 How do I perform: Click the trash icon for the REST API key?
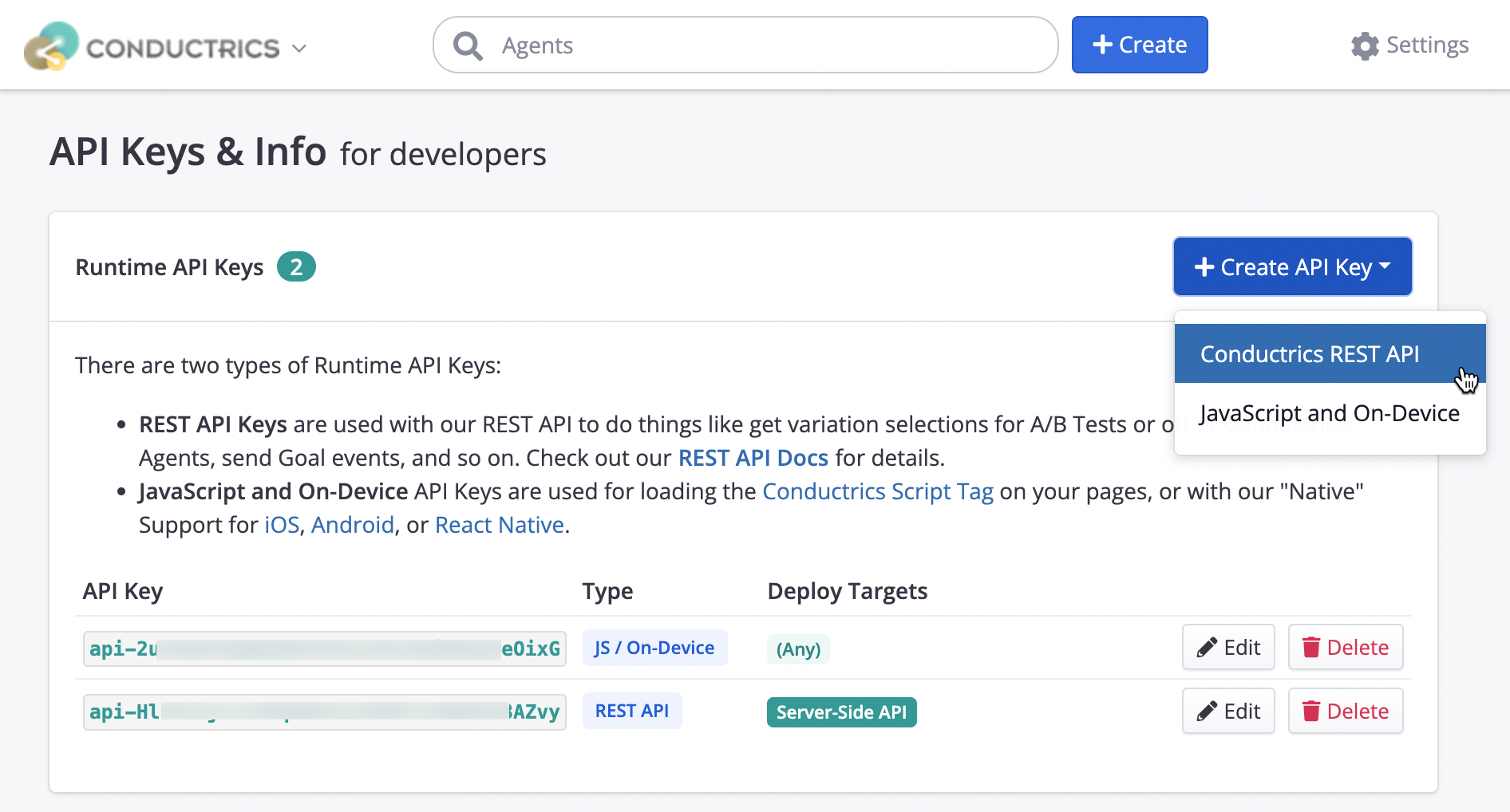(x=1310, y=711)
